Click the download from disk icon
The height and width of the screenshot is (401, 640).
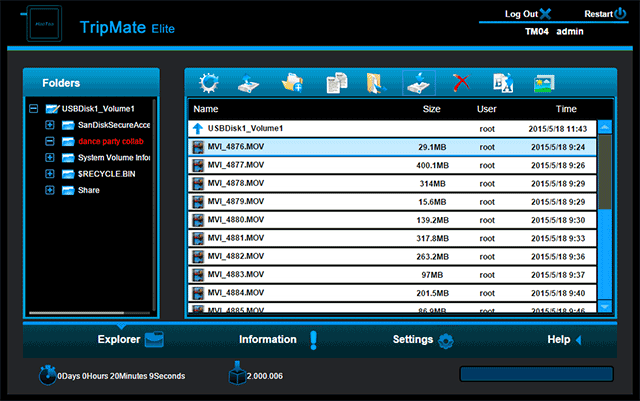(419, 83)
